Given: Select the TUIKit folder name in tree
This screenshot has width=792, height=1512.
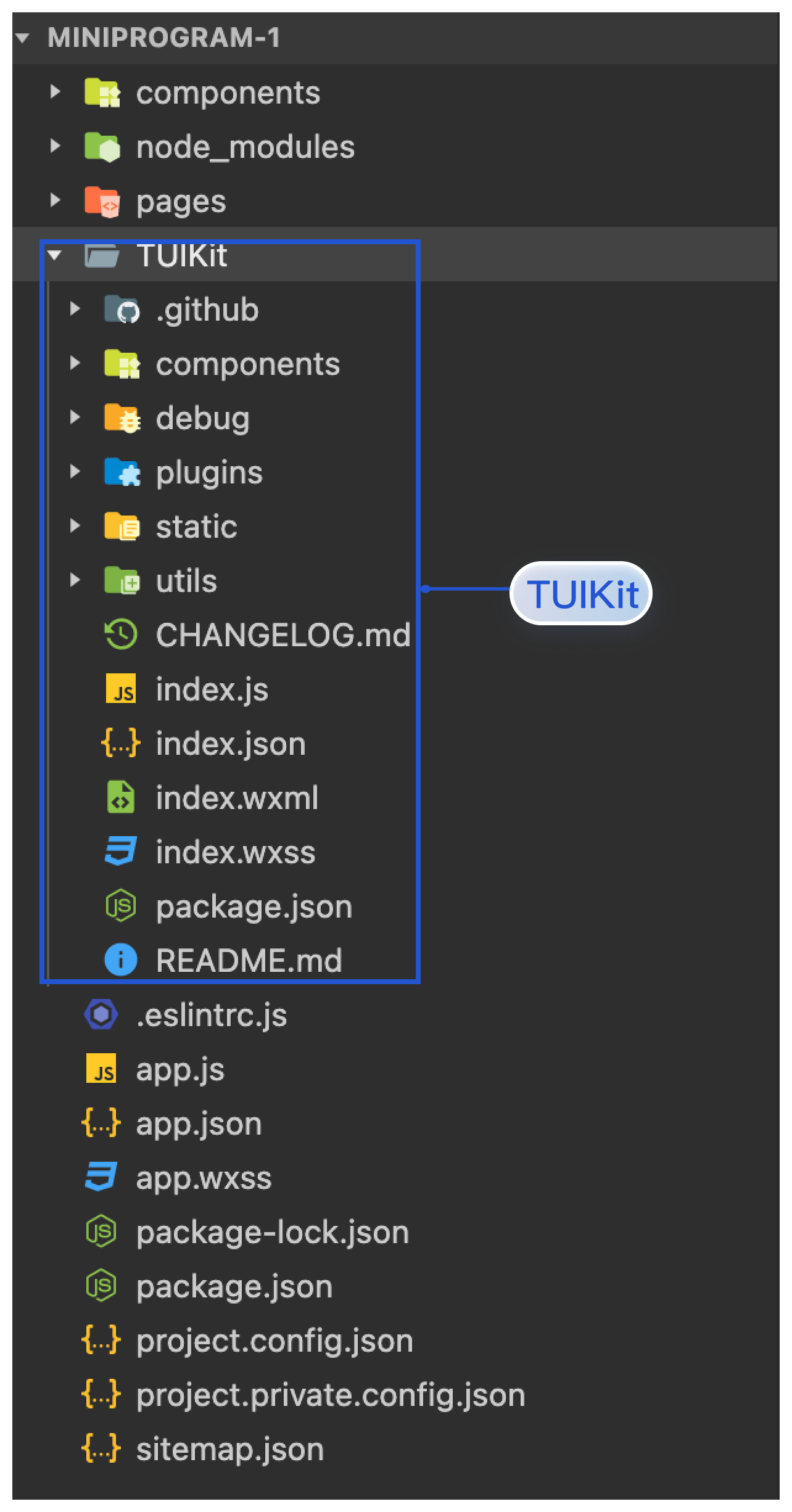Looking at the screenshot, I should point(182,255).
